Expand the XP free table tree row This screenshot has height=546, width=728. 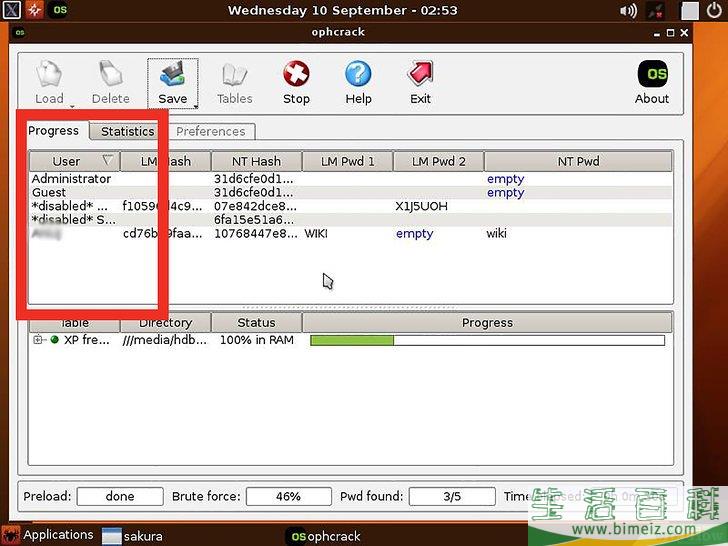point(38,340)
